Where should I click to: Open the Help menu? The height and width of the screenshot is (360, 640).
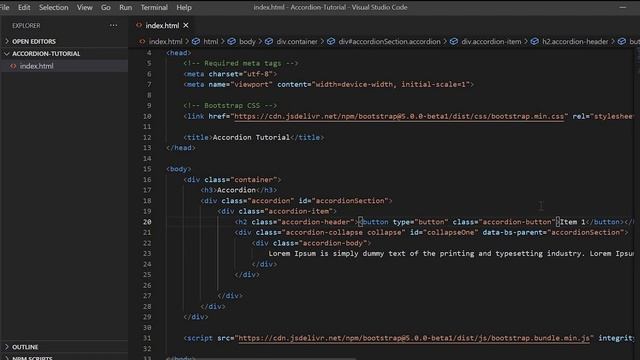coord(184,7)
